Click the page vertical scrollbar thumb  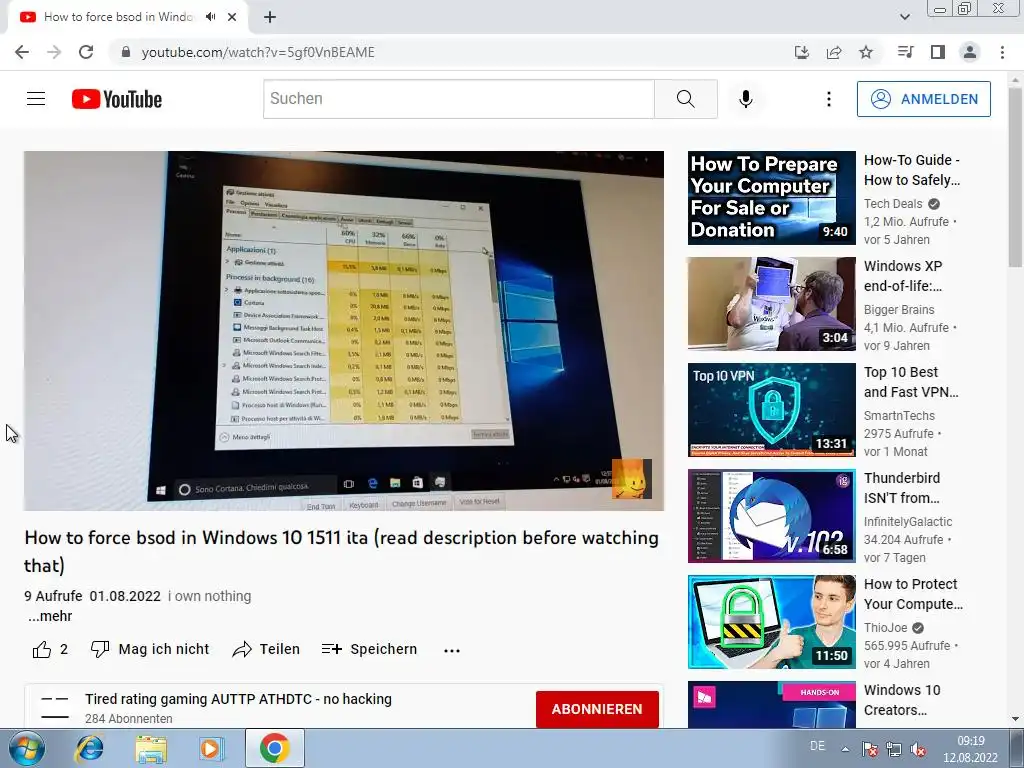click(x=1015, y=178)
